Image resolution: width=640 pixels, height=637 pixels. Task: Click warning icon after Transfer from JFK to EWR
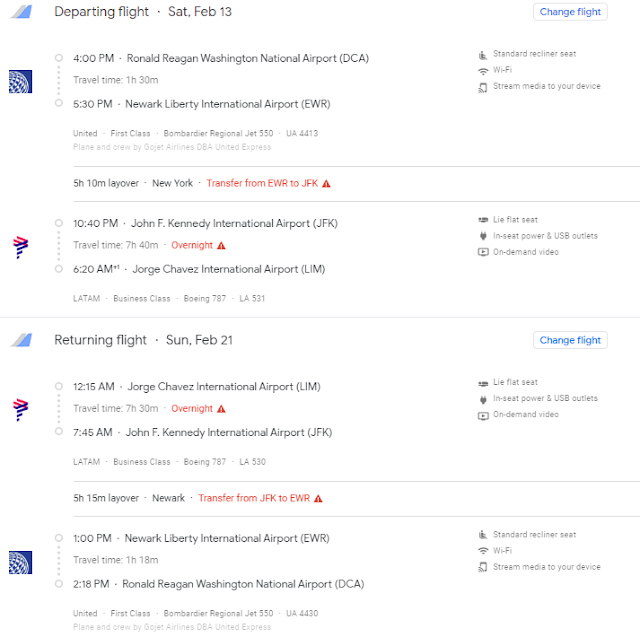318,498
